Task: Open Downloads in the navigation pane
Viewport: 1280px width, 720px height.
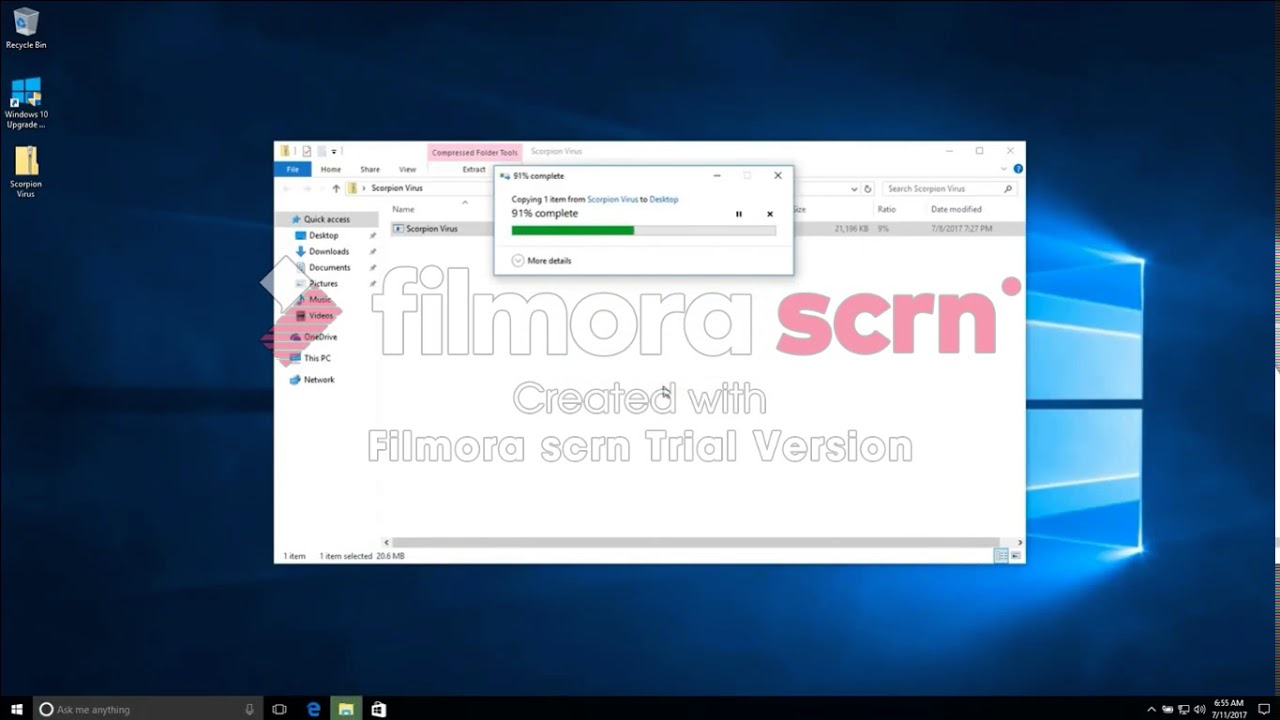Action: click(328, 251)
